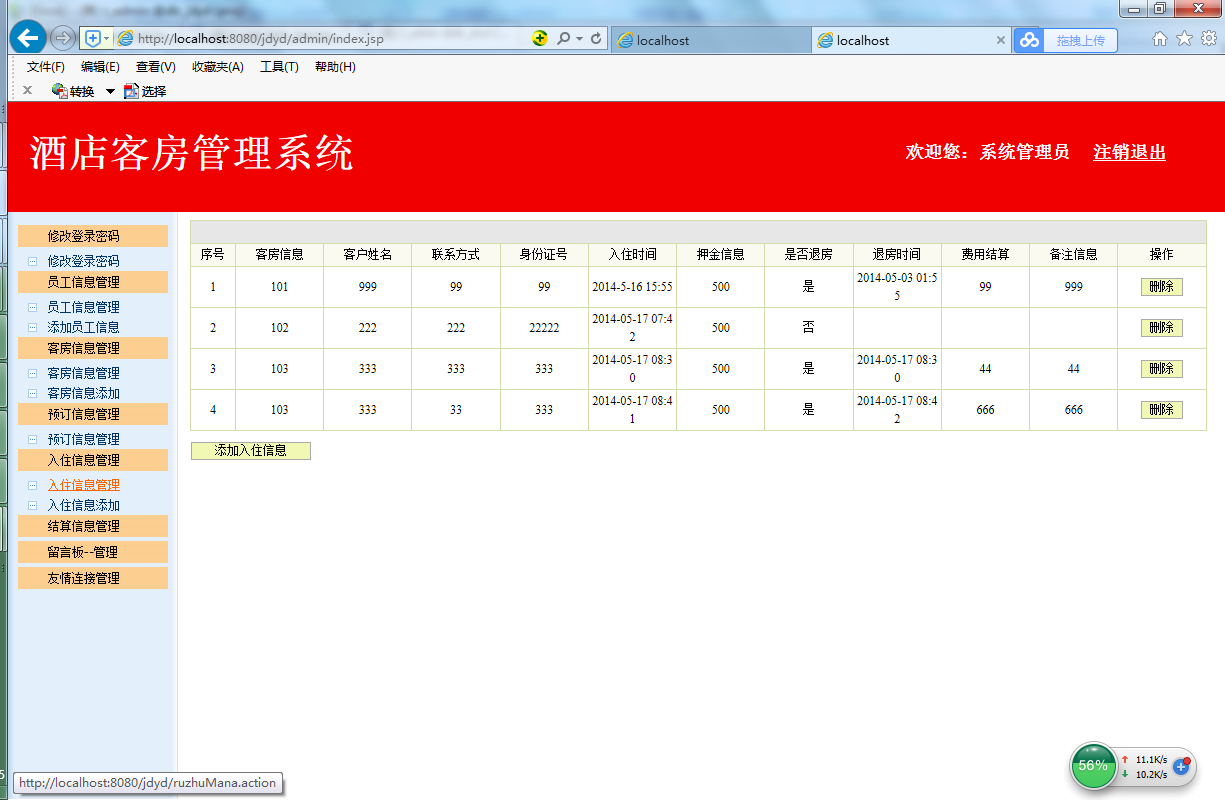Click the 注销退出 logout link
Screen dimensions: 1225x800
1130,152
